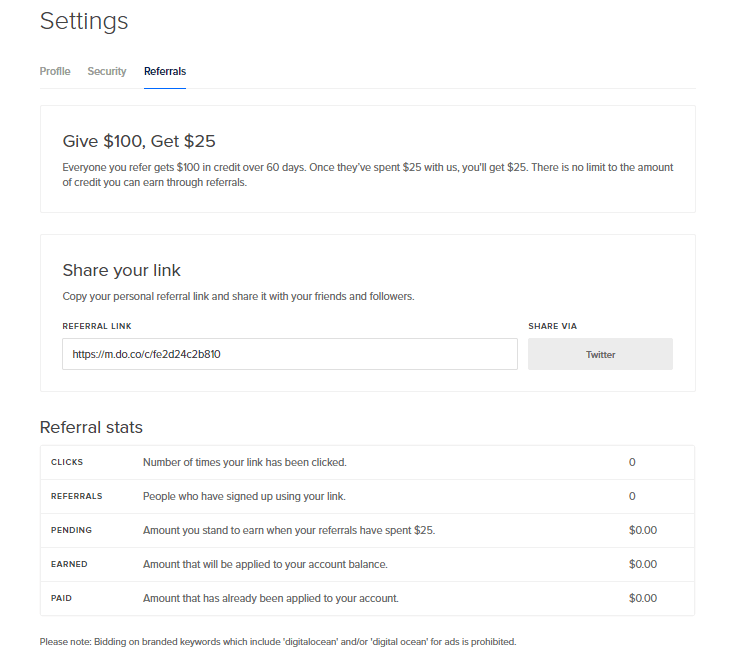The image size is (735, 655).
Task: Switch to the Security tab
Action: 107,71
